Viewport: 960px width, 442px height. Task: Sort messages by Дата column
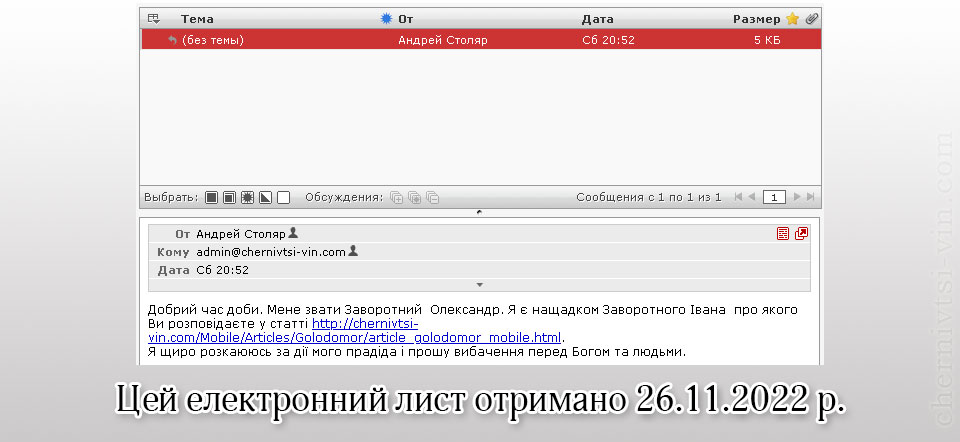tap(597, 18)
